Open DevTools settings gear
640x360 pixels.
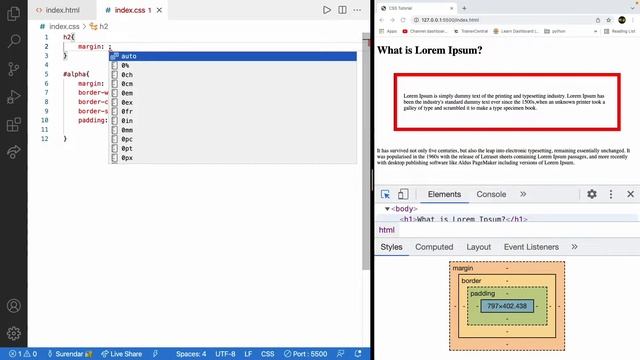pyautogui.click(x=591, y=194)
